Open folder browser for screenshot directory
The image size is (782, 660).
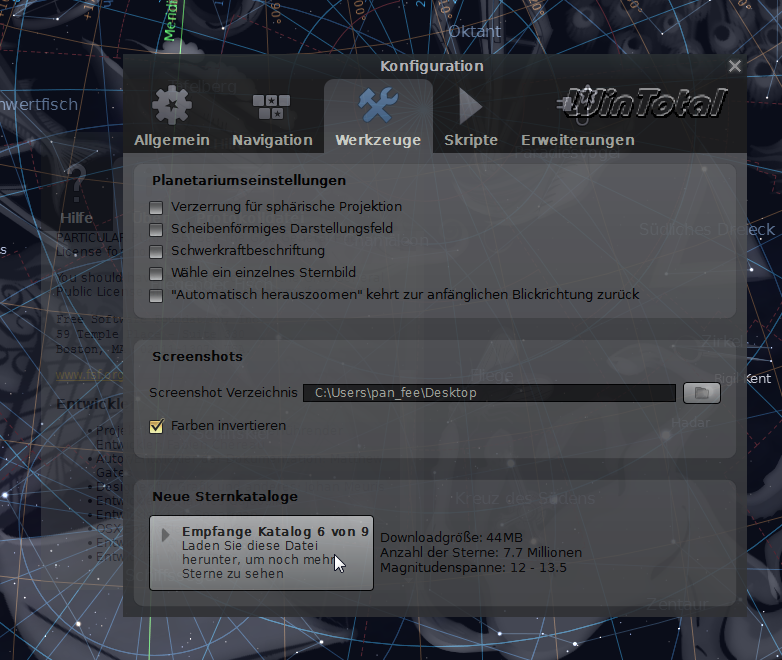pyautogui.click(x=702, y=393)
